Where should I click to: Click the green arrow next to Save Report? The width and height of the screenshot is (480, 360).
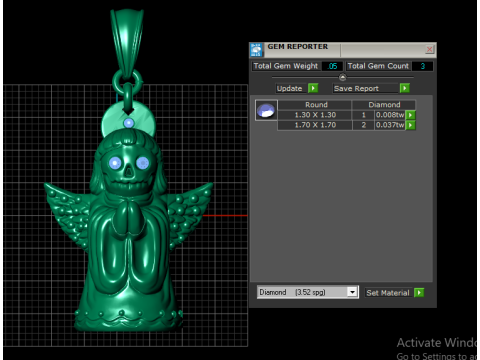click(405, 88)
